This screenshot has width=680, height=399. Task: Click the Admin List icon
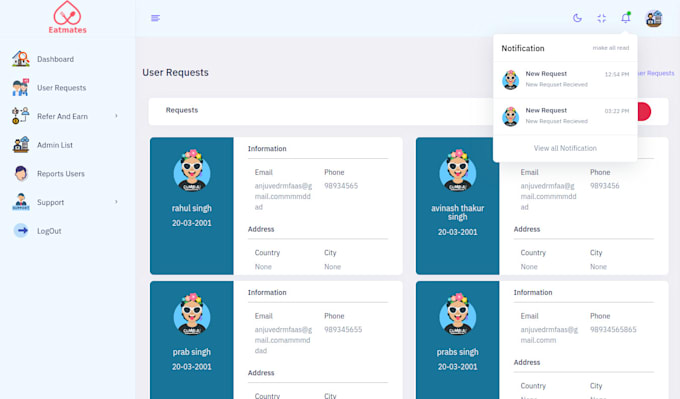21,144
